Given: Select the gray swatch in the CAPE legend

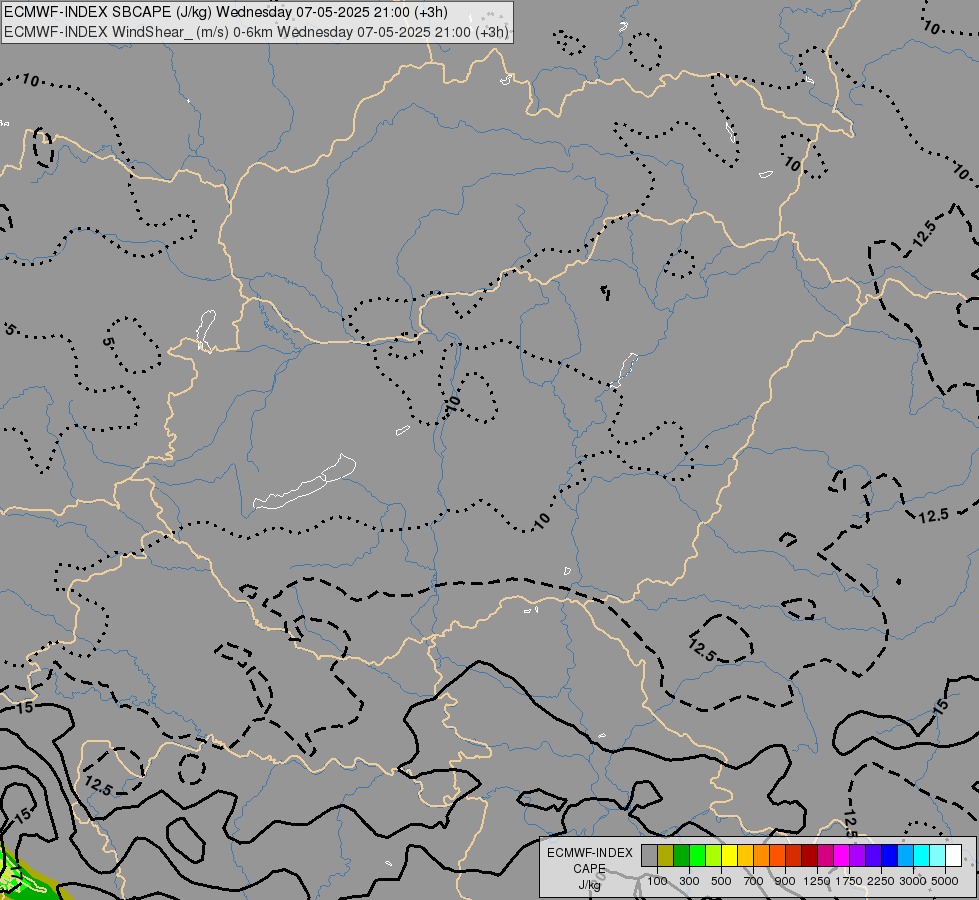Looking at the screenshot, I should click(649, 855).
